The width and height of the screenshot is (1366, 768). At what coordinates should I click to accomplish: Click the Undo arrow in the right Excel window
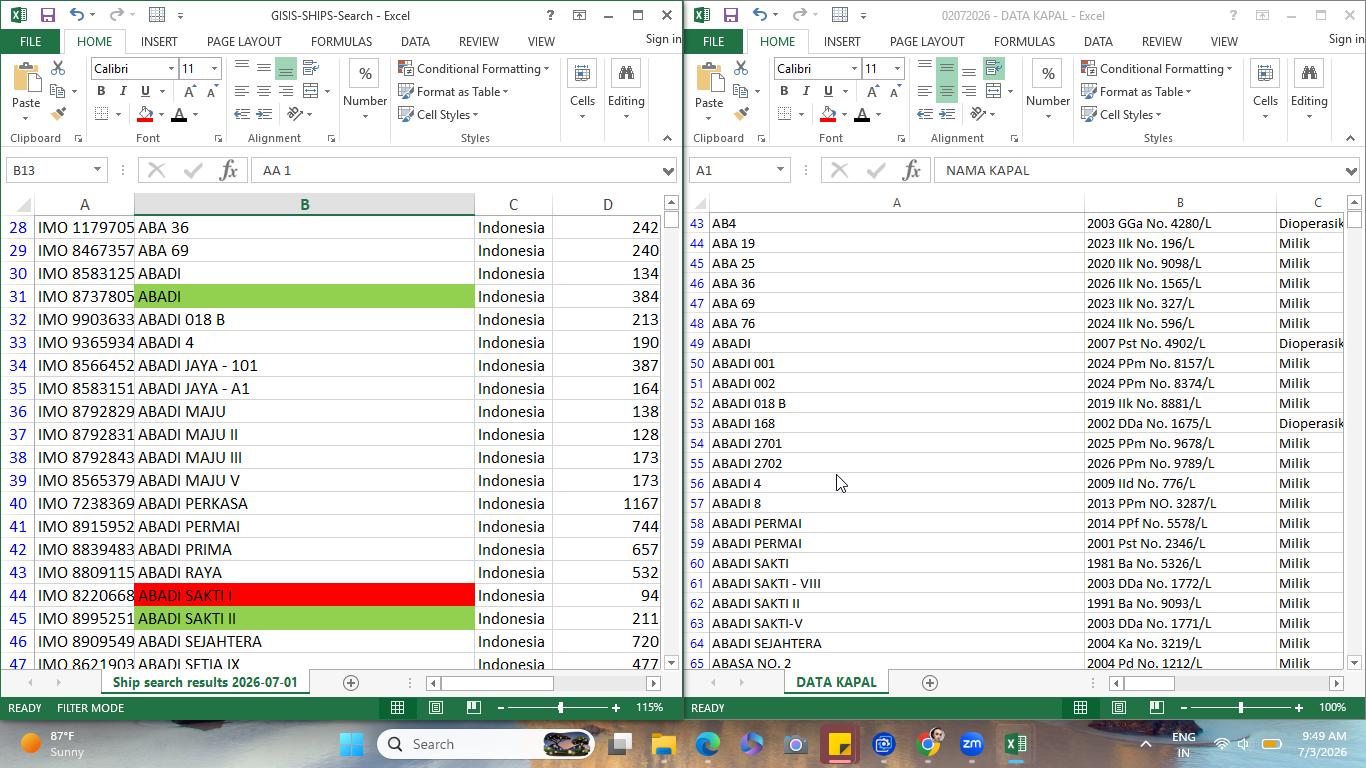(760, 15)
